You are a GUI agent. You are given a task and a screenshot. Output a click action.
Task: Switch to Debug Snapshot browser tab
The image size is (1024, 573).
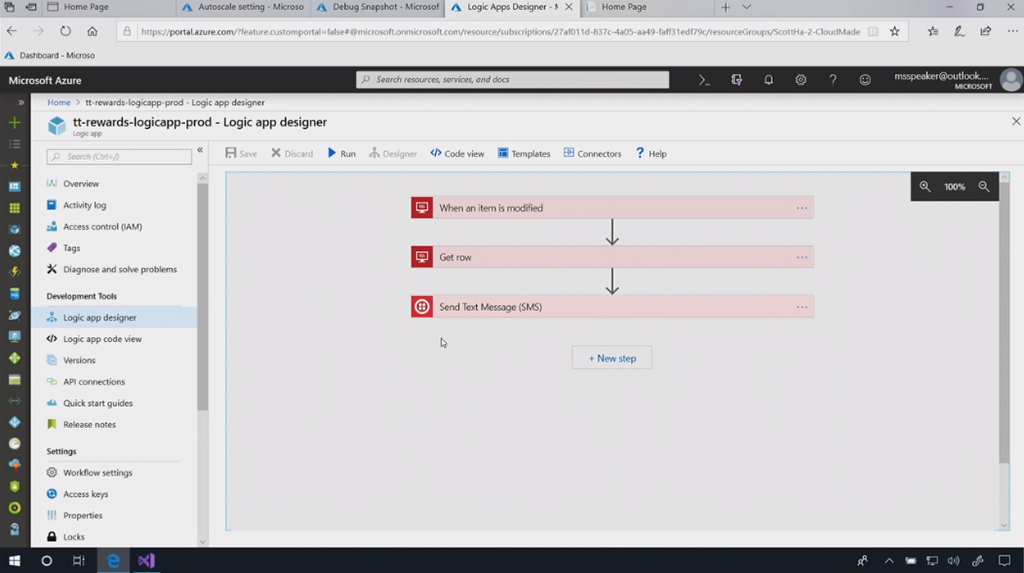378,7
